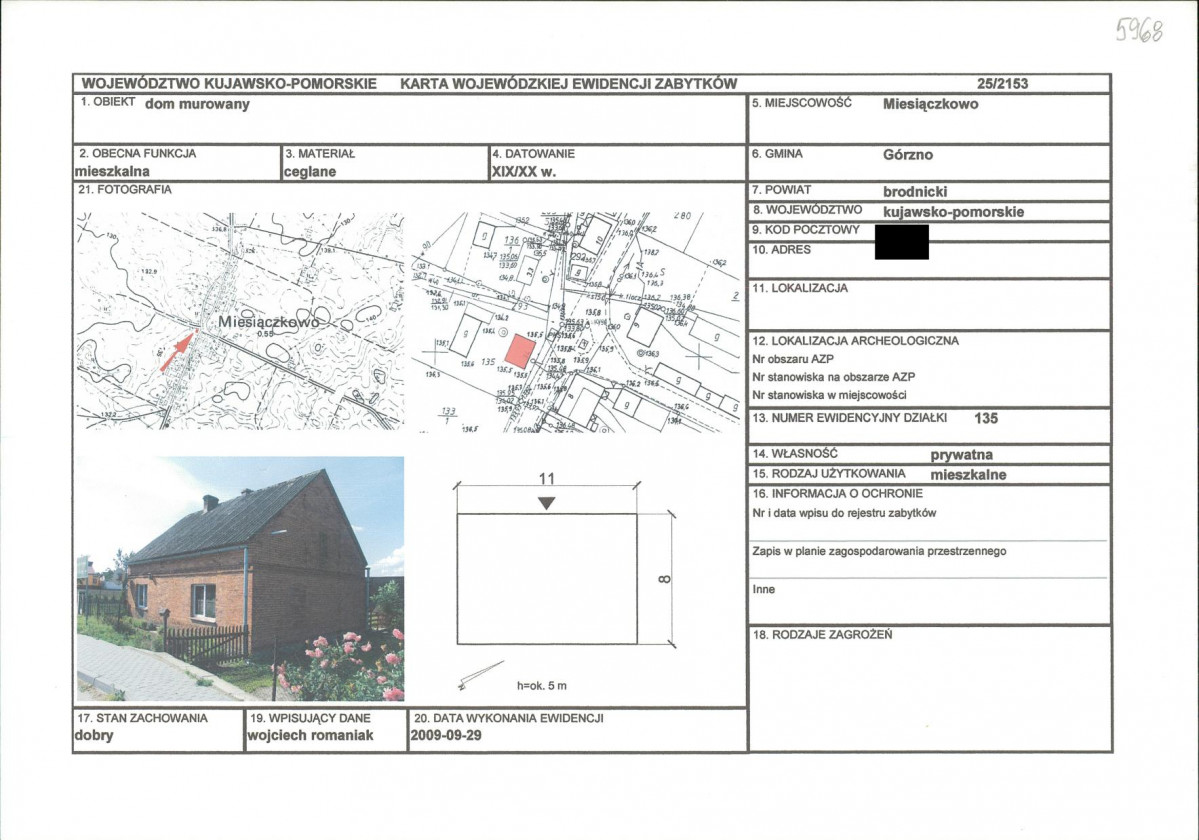Click the ownership value 'prywatna'

pos(961,455)
